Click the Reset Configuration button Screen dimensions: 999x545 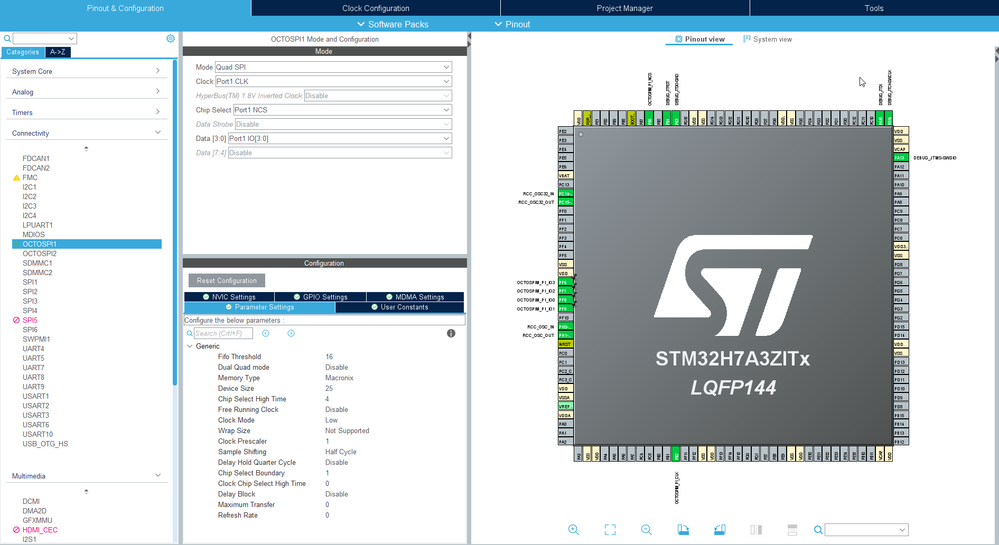[x=227, y=281]
